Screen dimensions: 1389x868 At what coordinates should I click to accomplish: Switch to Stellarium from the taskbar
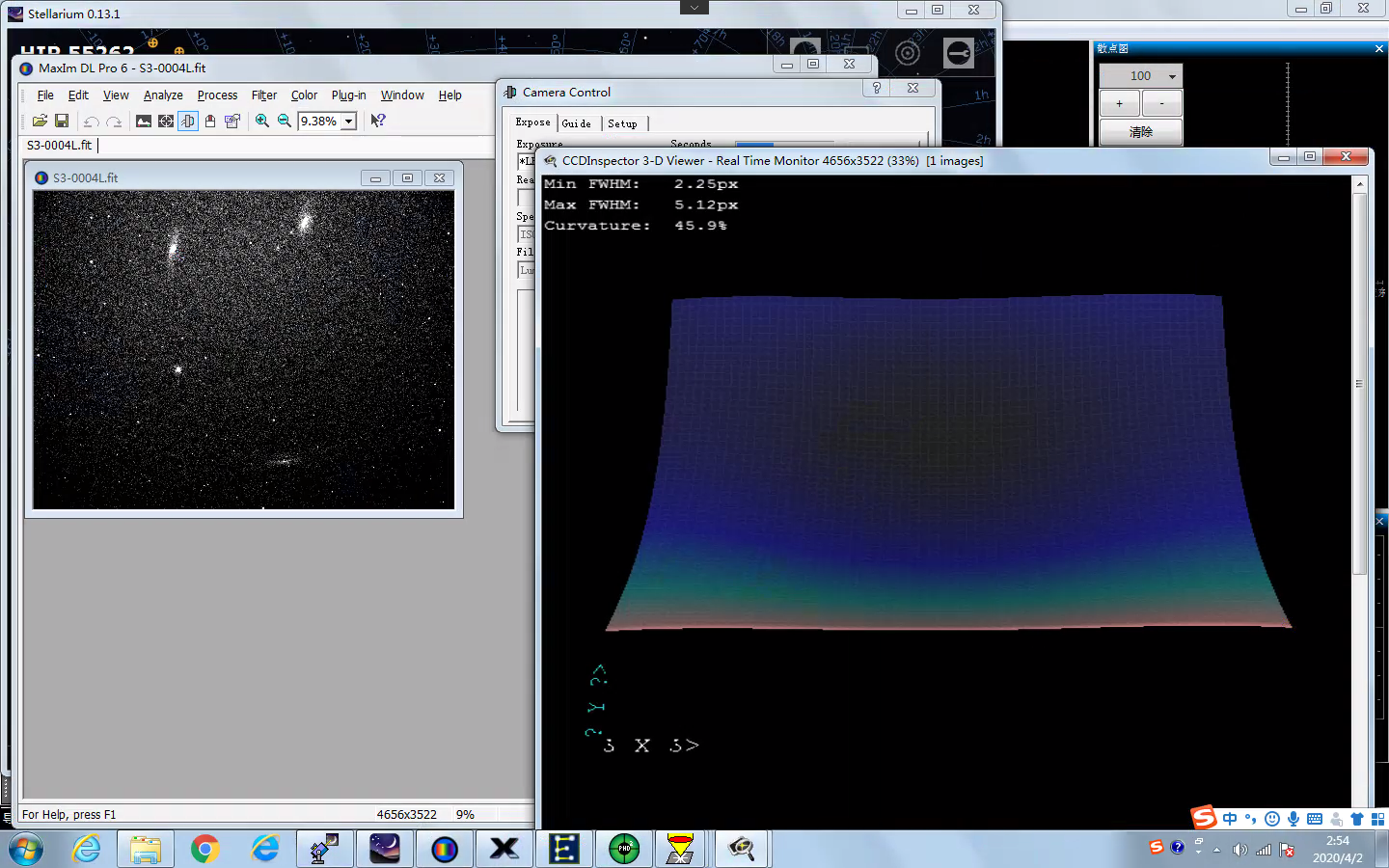[x=384, y=849]
